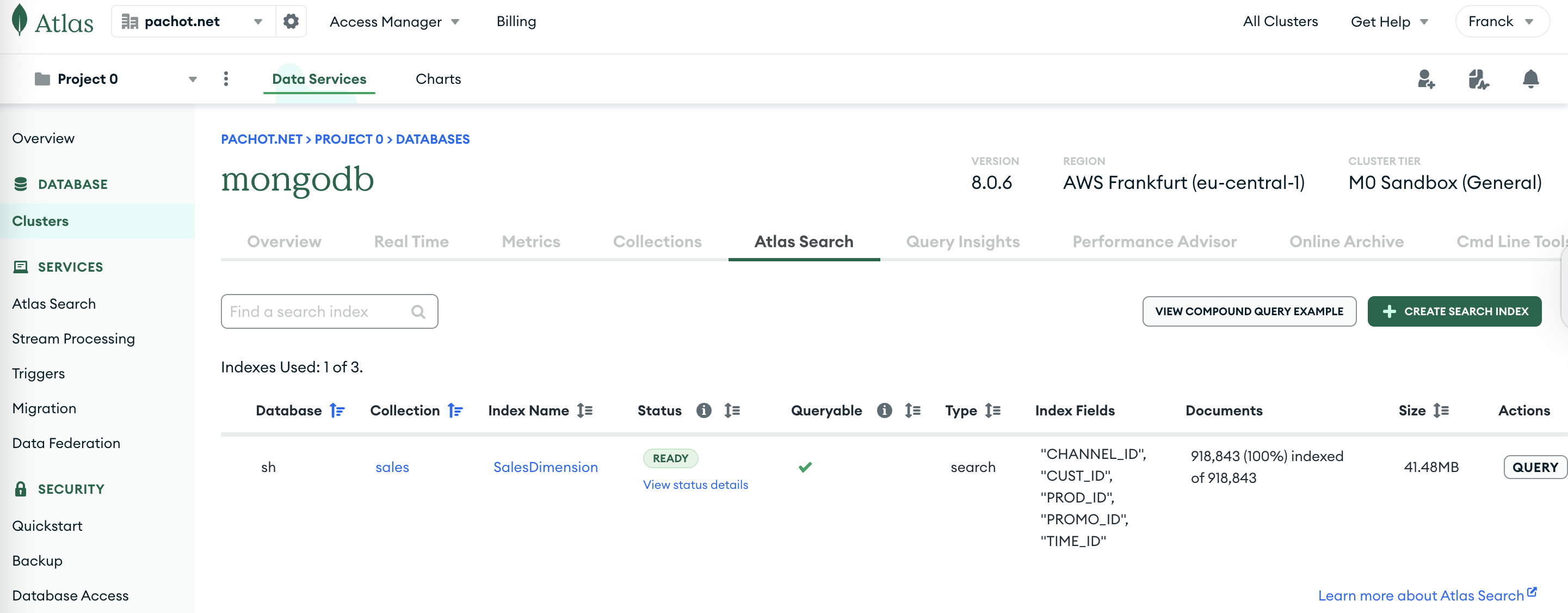This screenshot has width=1568, height=613.
Task: Open Backup in the sidebar
Action: tap(37, 561)
